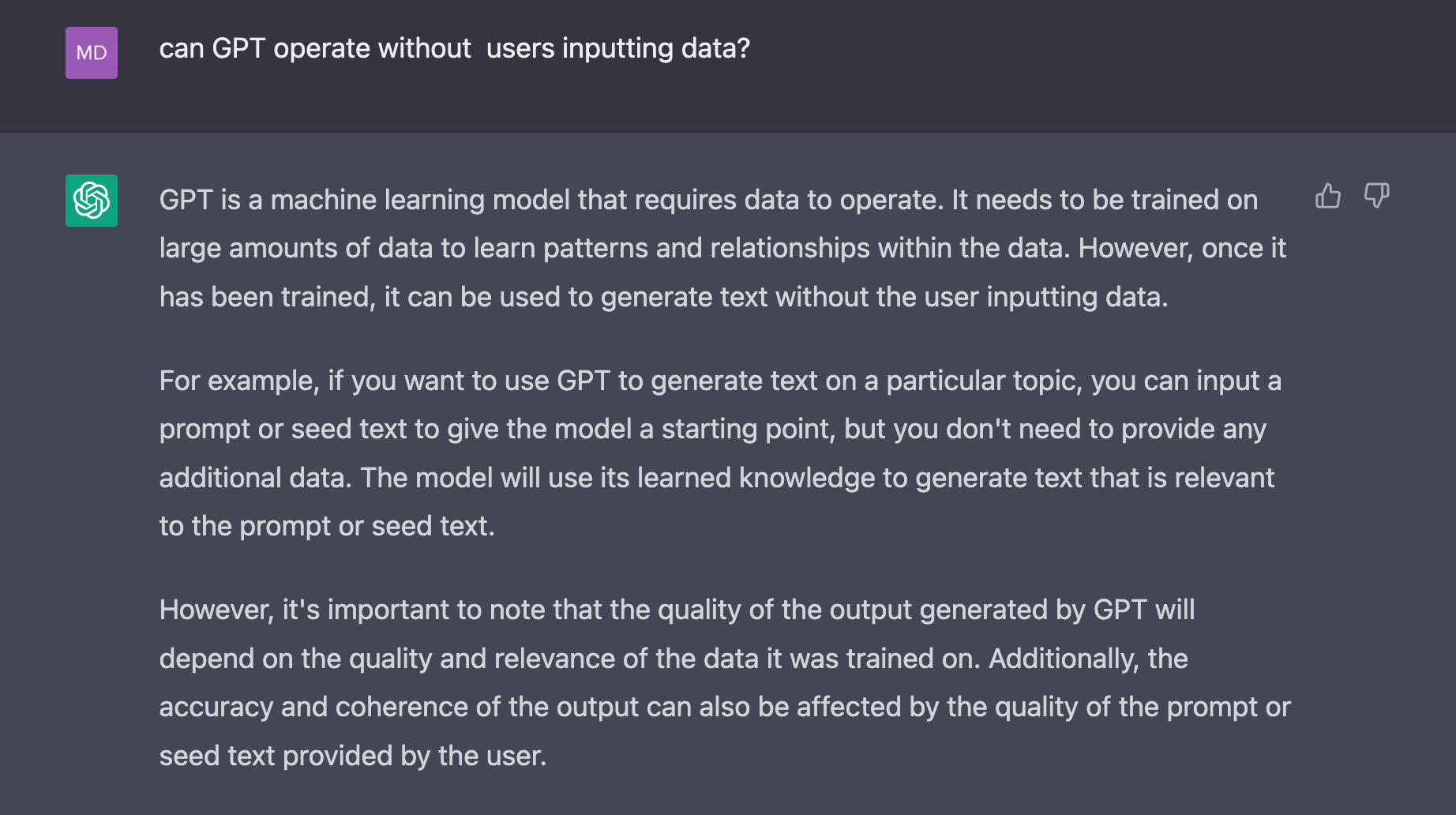Click the words "inputting data?" in the question
This screenshot has height=815, width=1456.
(x=655, y=49)
